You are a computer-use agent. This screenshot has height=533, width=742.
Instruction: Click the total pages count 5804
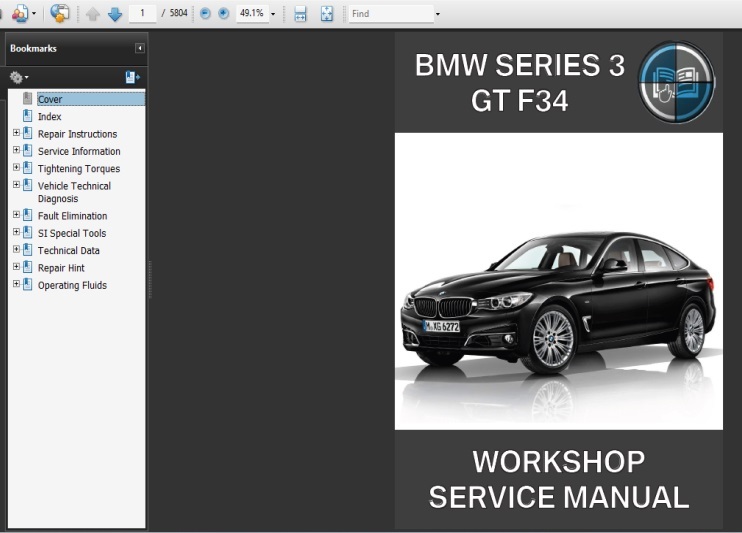pyautogui.click(x=178, y=13)
